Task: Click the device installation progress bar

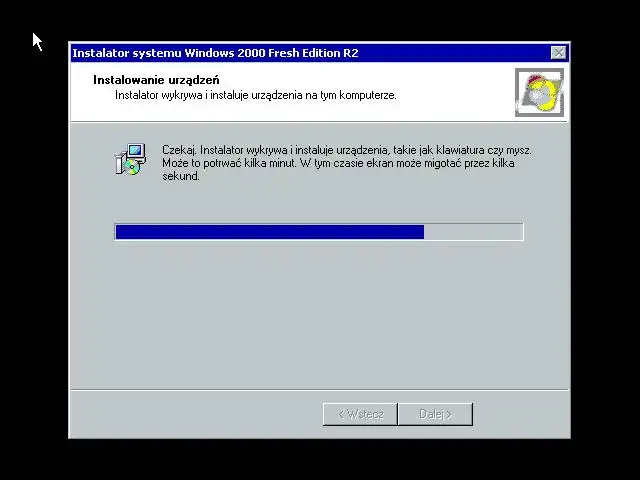Action: (319, 232)
